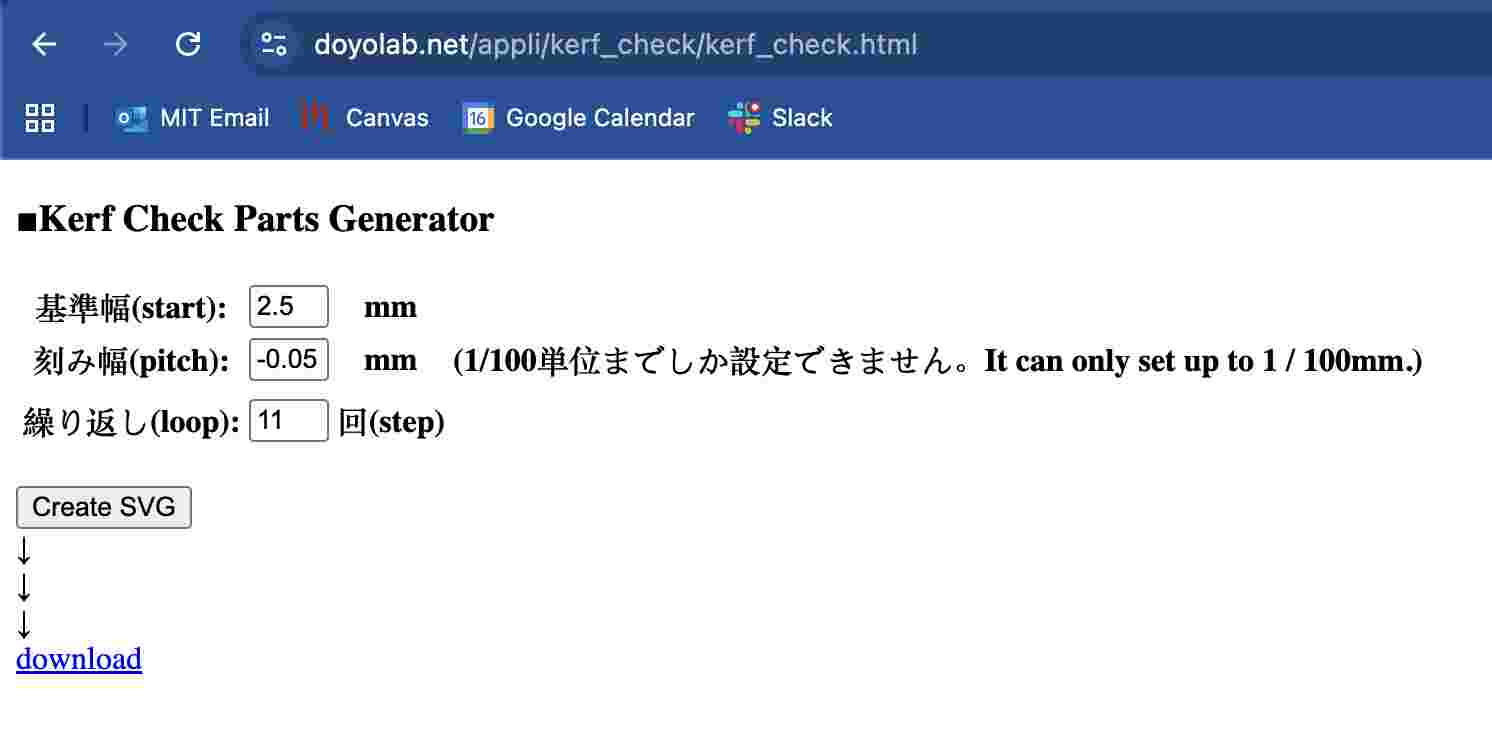Select the pitch value input box
The height and width of the screenshot is (730, 1492).
coord(288,359)
